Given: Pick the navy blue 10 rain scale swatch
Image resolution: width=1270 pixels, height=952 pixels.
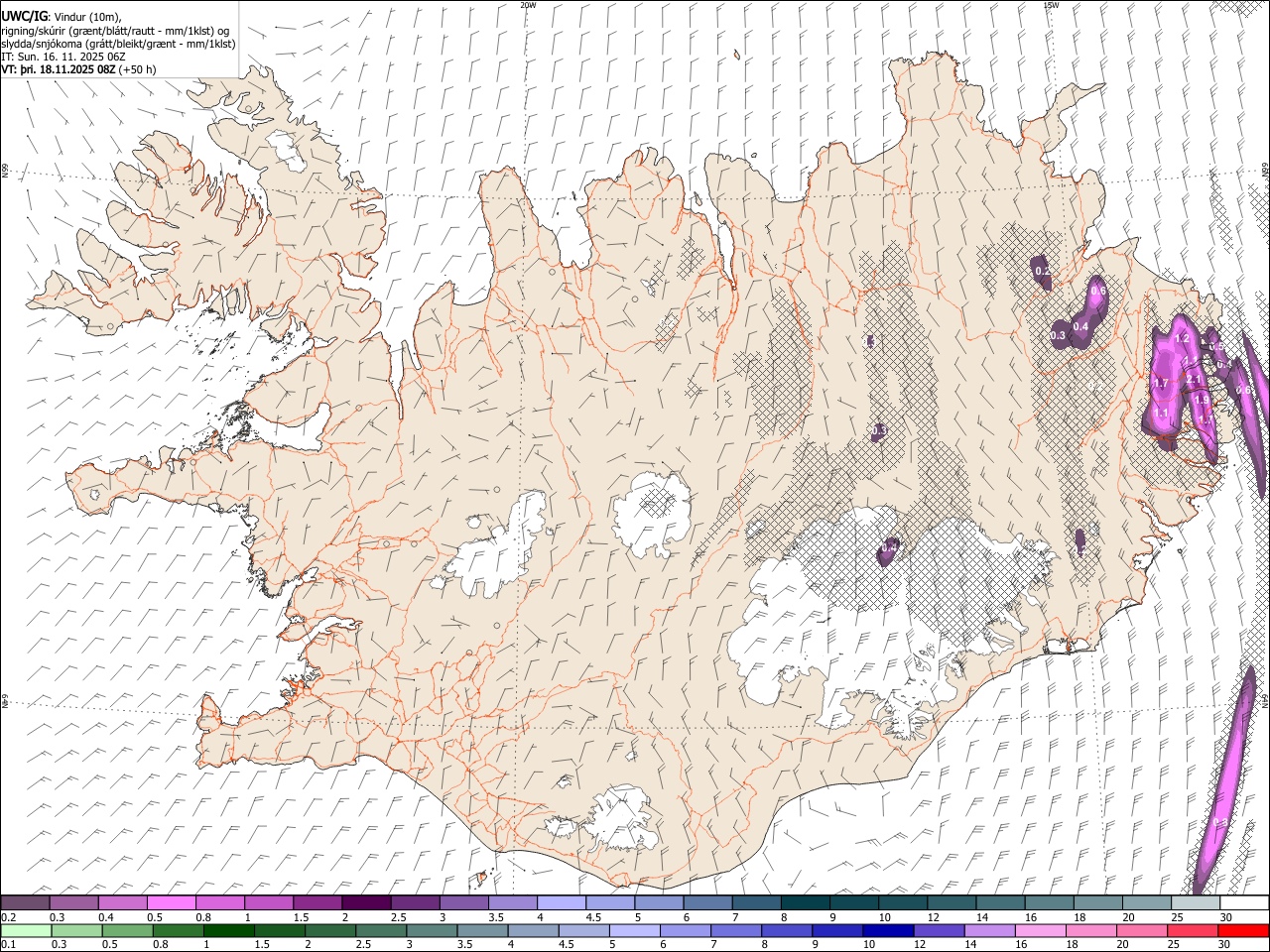Looking at the screenshot, I should (x=888, y=930).
